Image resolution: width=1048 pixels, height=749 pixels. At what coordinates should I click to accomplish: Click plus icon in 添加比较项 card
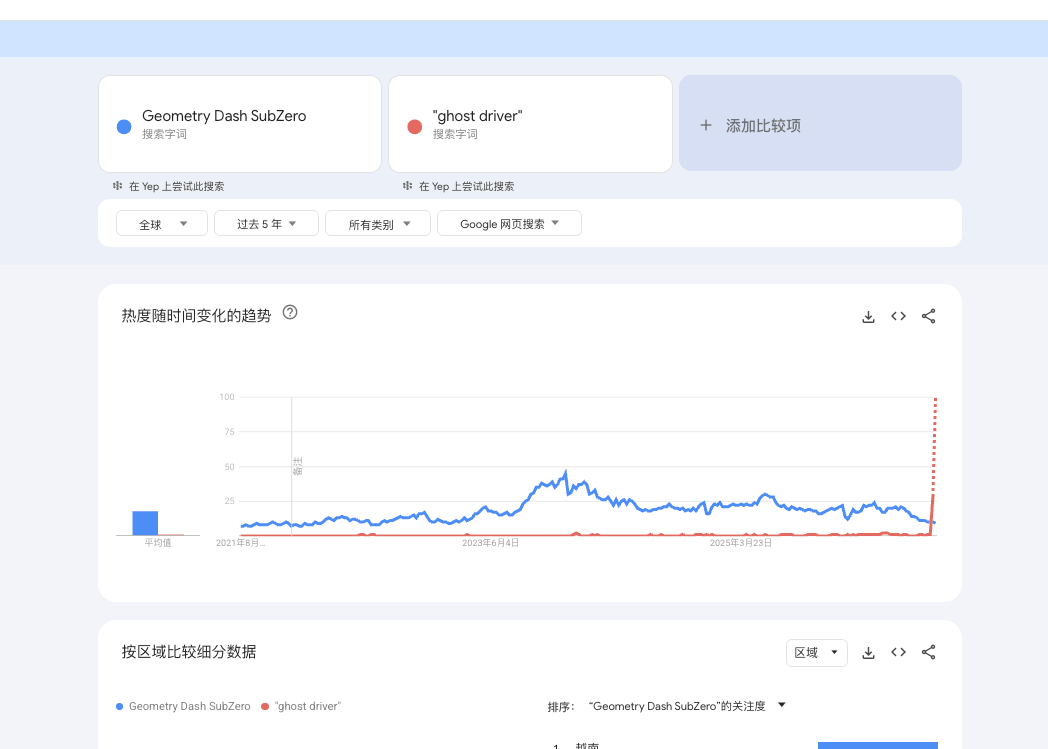pos(706,125)
